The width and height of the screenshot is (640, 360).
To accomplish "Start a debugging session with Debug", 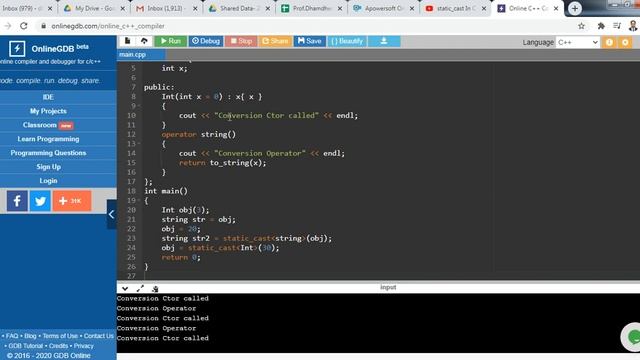I will pos(206,41).
